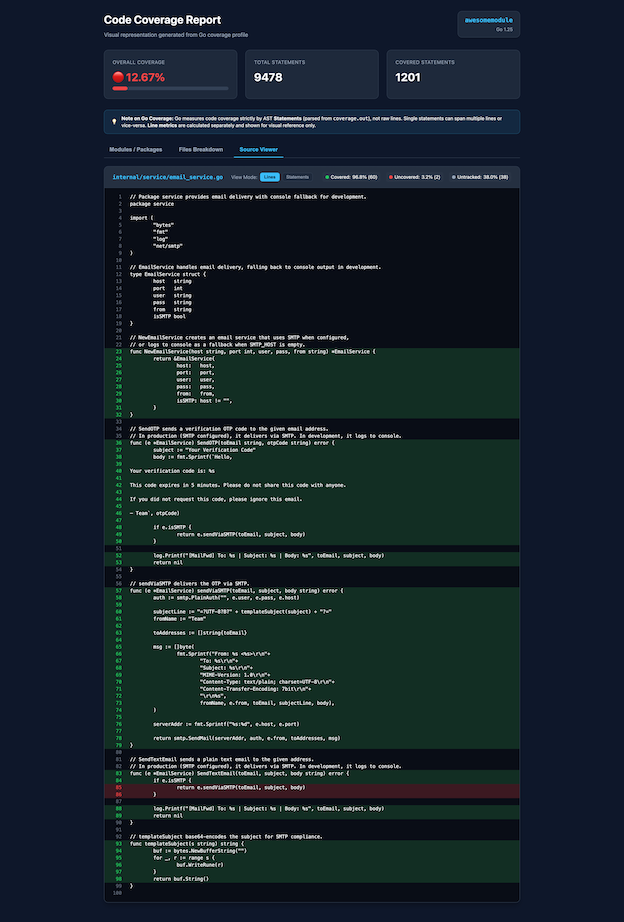Switch to the Files Breakdown tab
The image size is (624, 922).
coord(201,149)
